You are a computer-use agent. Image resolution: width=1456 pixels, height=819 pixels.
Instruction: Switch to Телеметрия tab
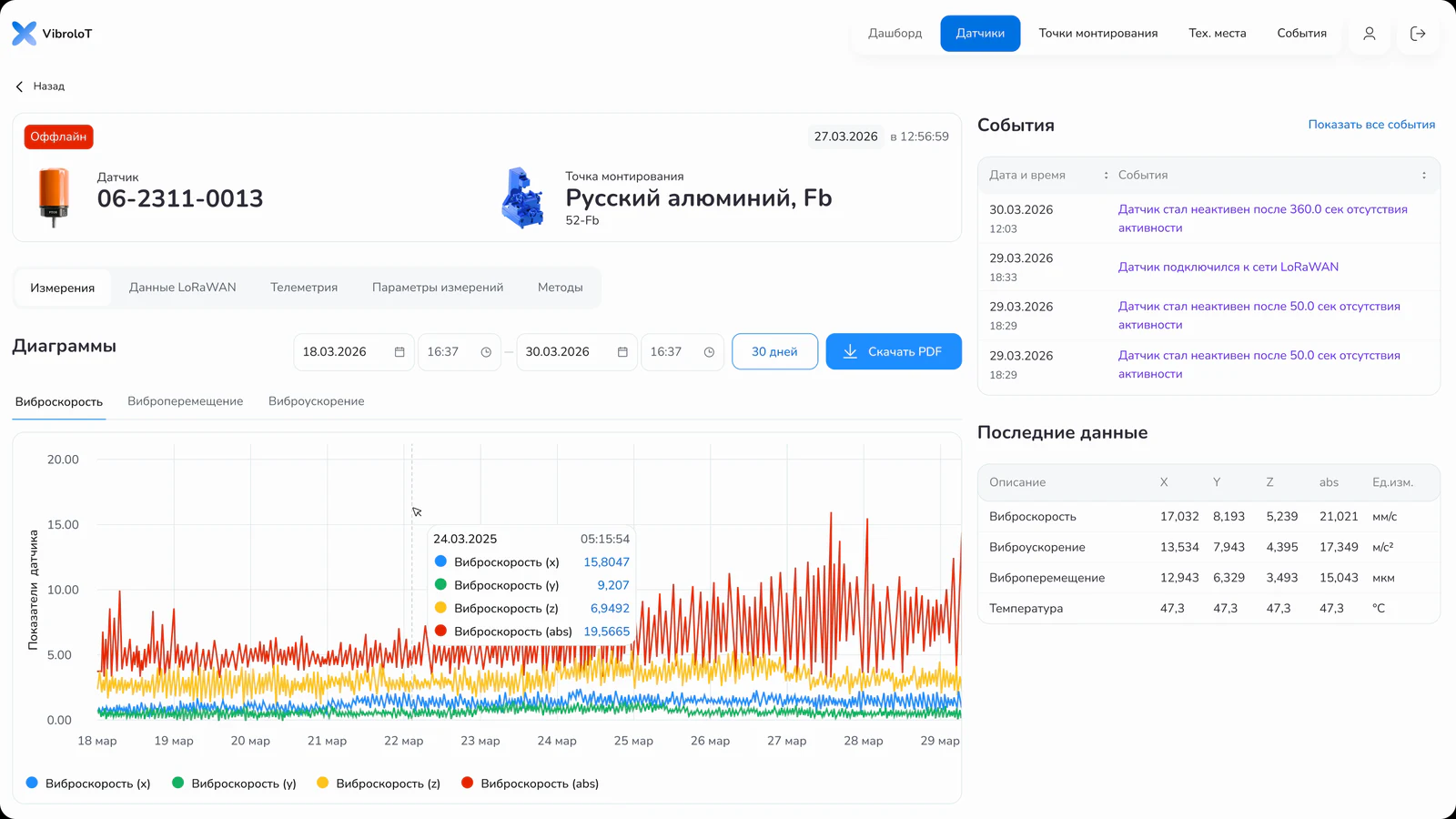(x=304, y=288)
